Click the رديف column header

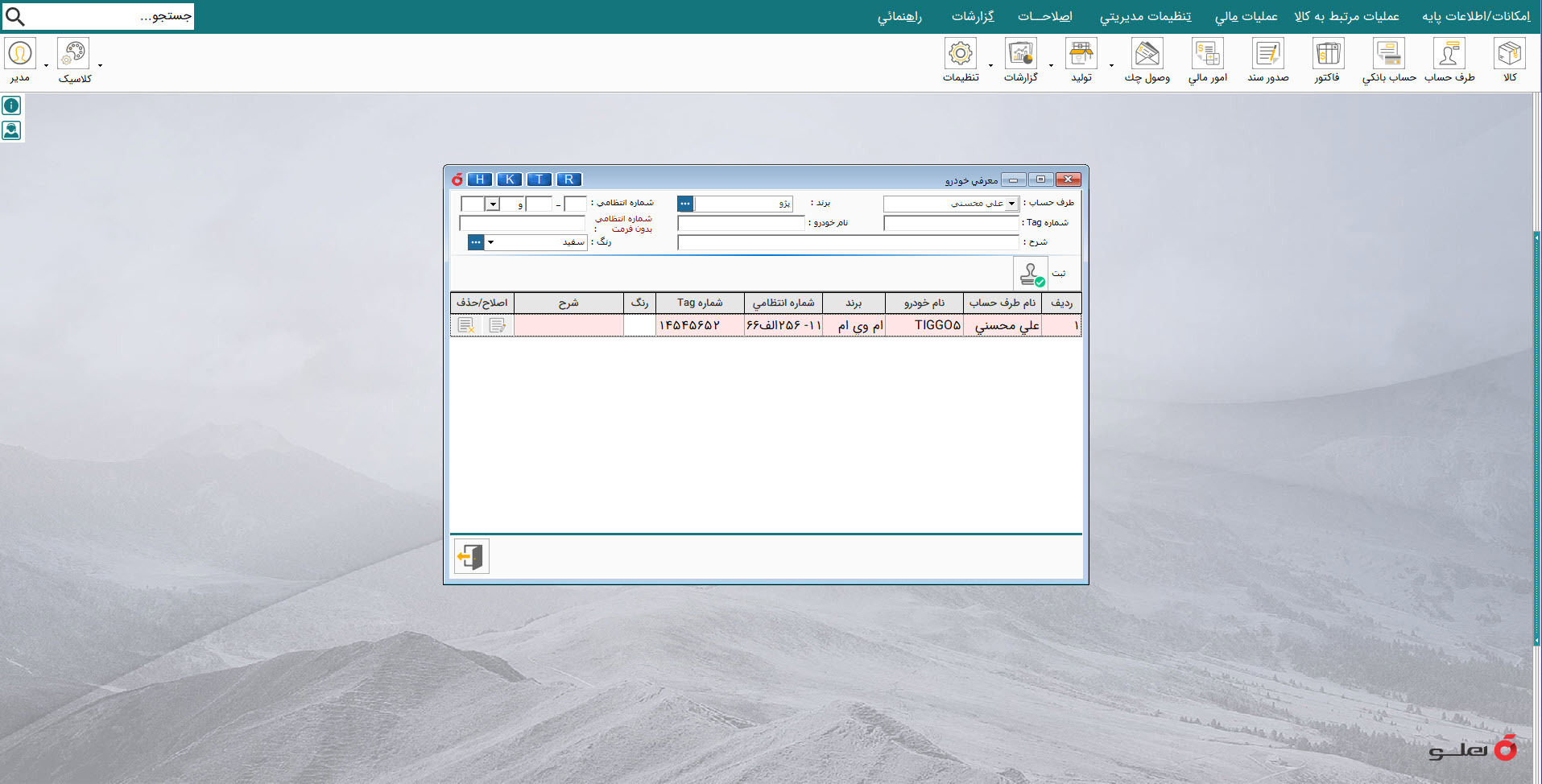point(1061,303)
